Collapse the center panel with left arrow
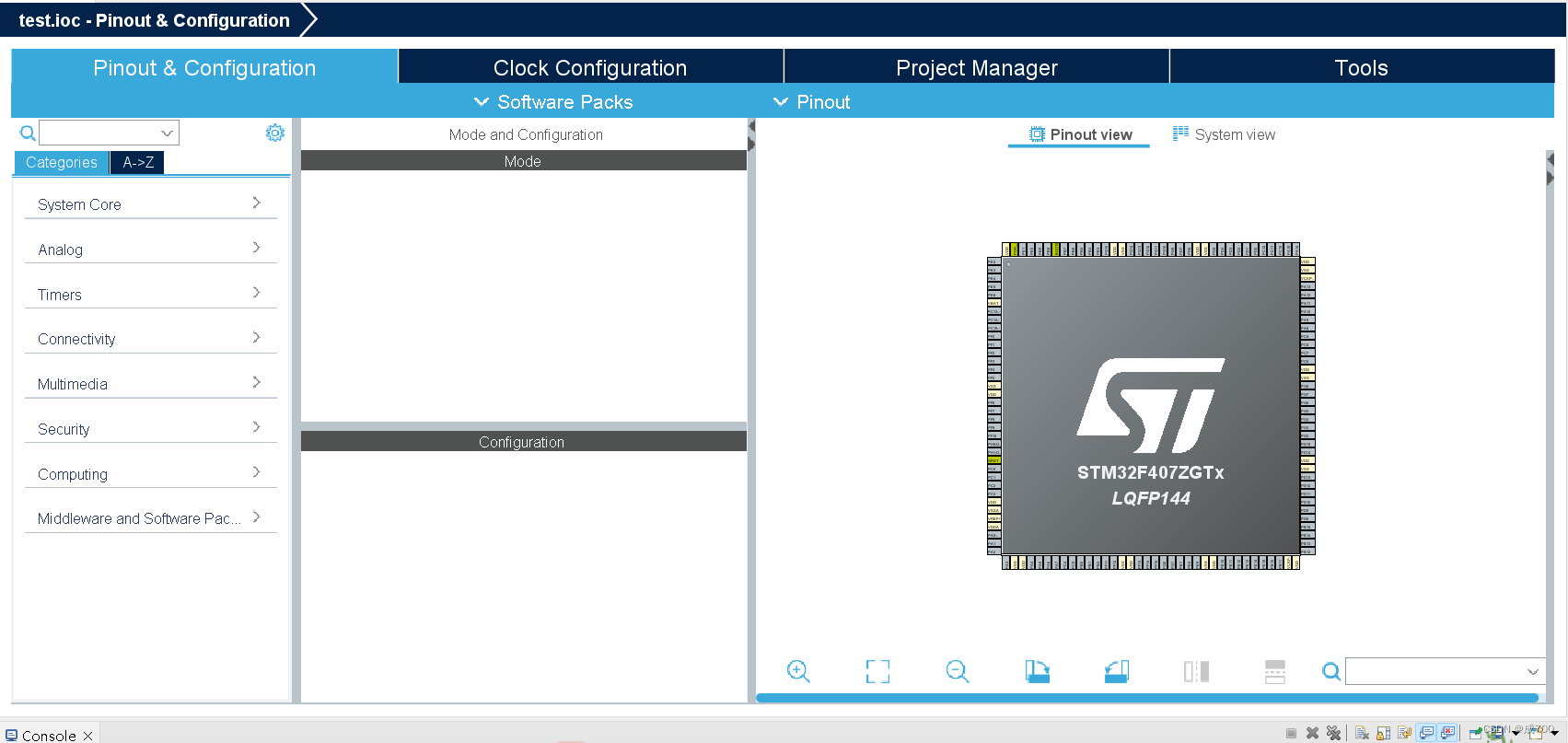 click(751, 127)
